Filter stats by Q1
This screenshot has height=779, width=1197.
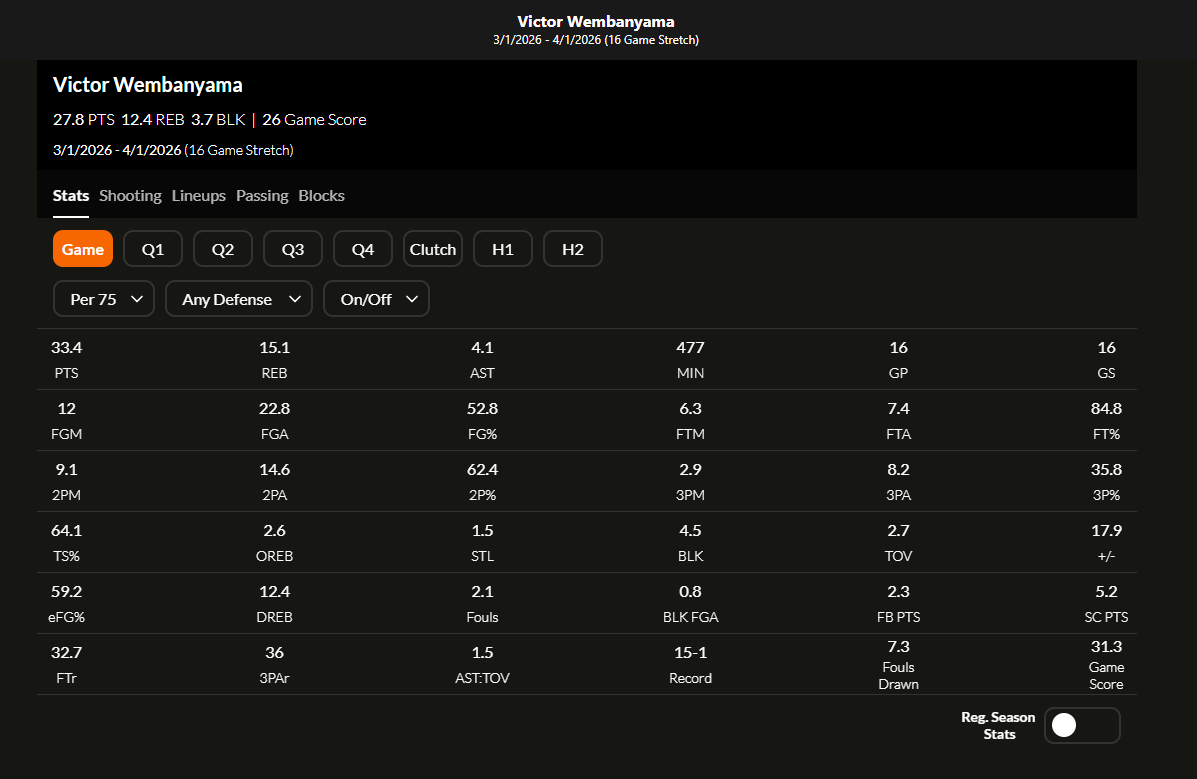coord(153,249)
